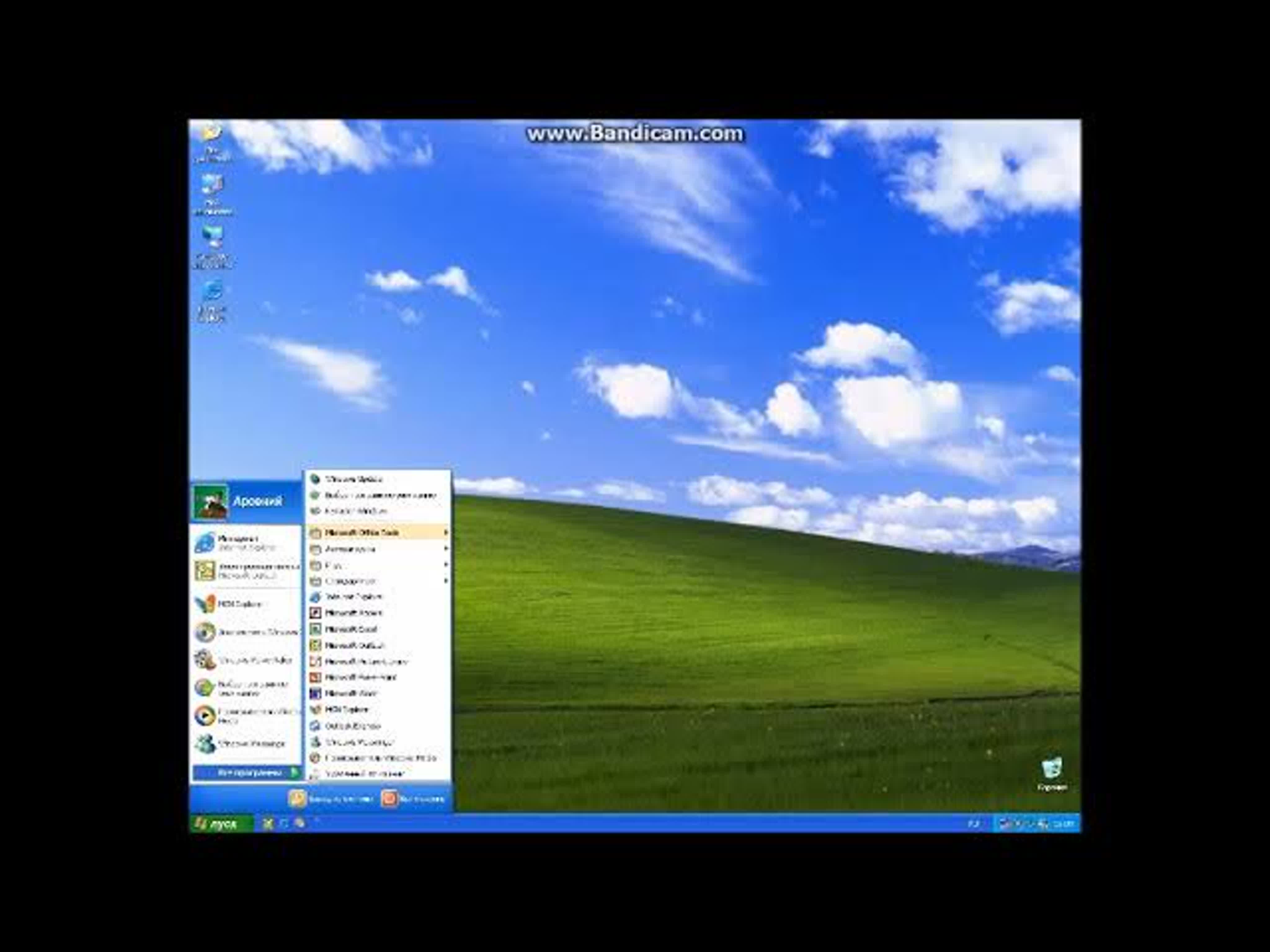Open Windows Messenger in the programs submenu

tap(378, 742)
